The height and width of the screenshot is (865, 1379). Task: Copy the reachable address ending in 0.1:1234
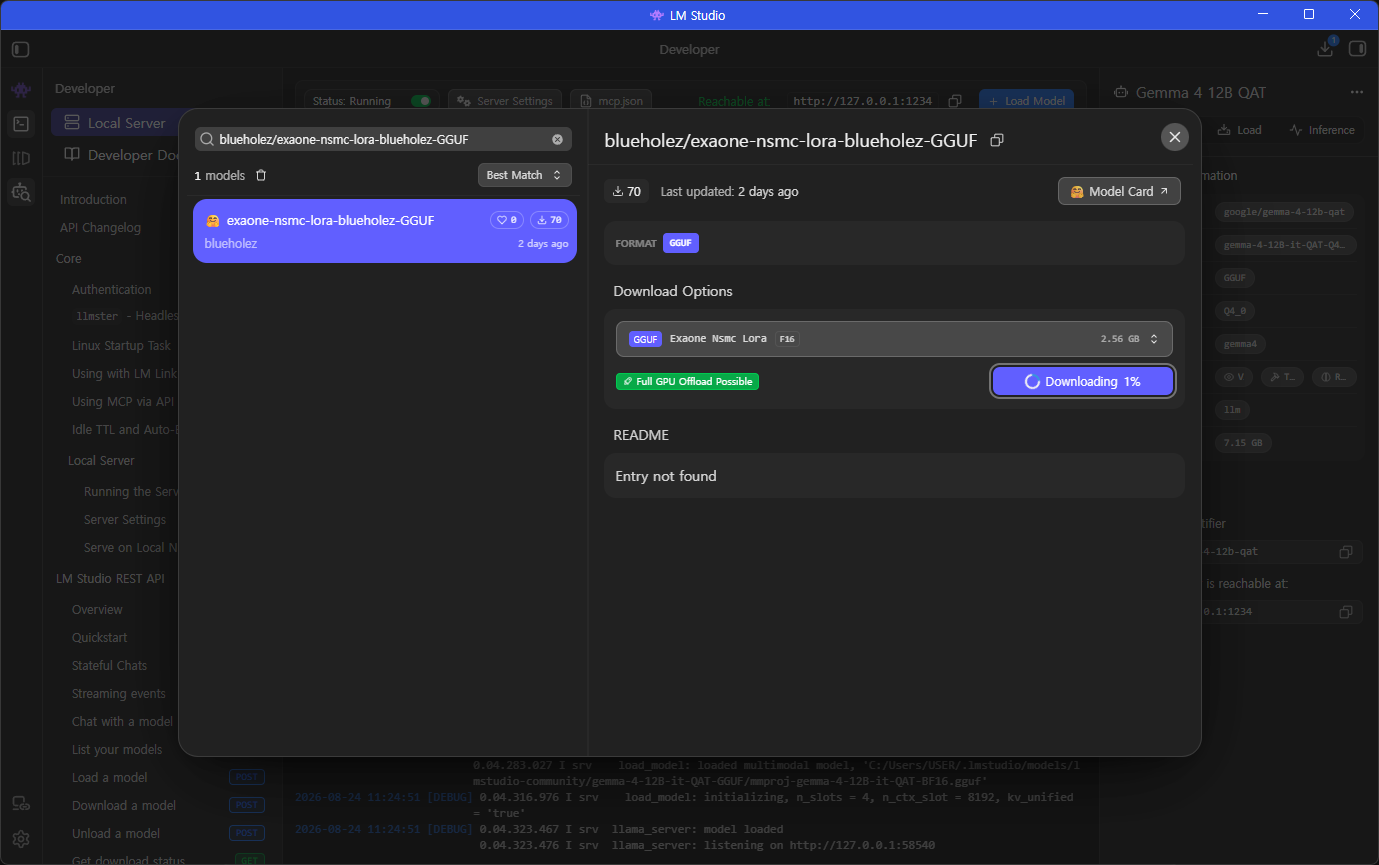tap(1346, 611)
